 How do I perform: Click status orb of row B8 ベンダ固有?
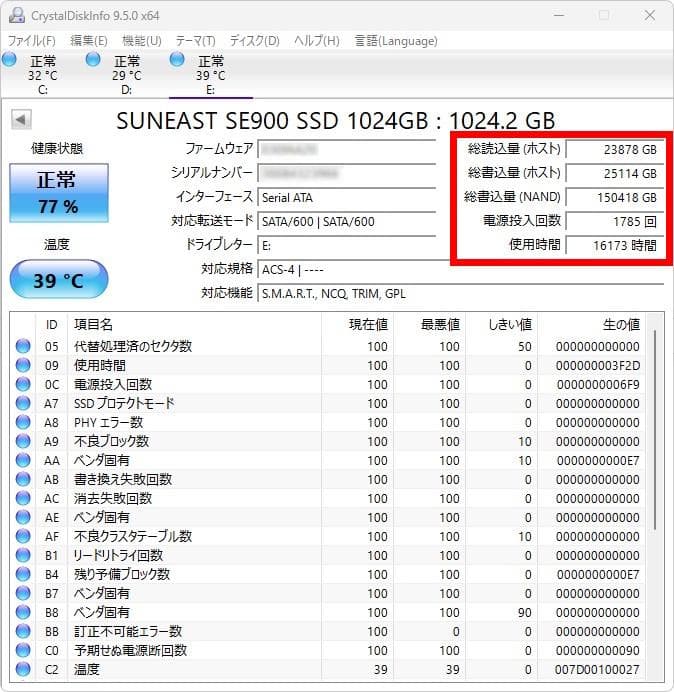click(x=23, y=612)
